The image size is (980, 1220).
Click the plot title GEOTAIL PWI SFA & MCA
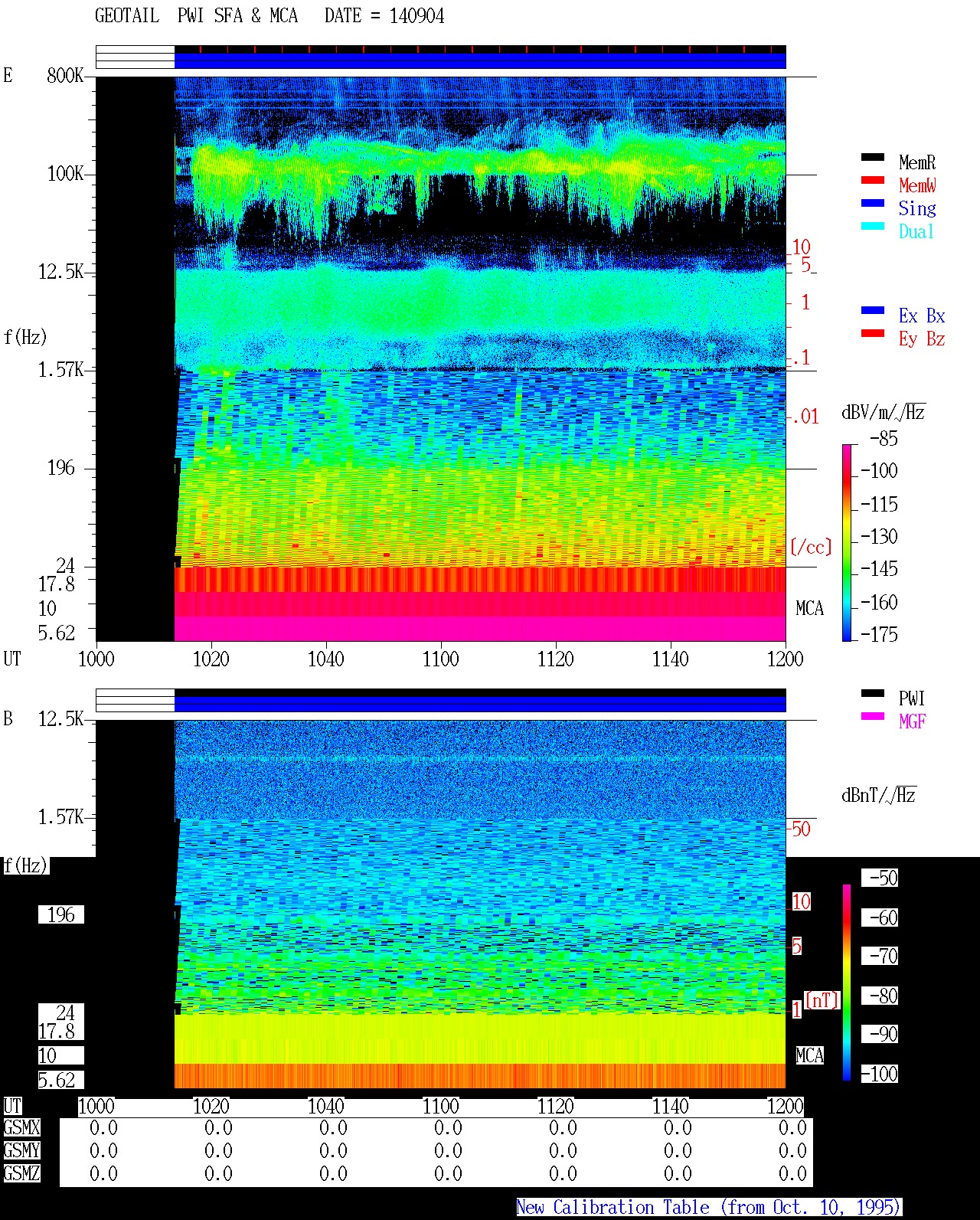(196, 16)
